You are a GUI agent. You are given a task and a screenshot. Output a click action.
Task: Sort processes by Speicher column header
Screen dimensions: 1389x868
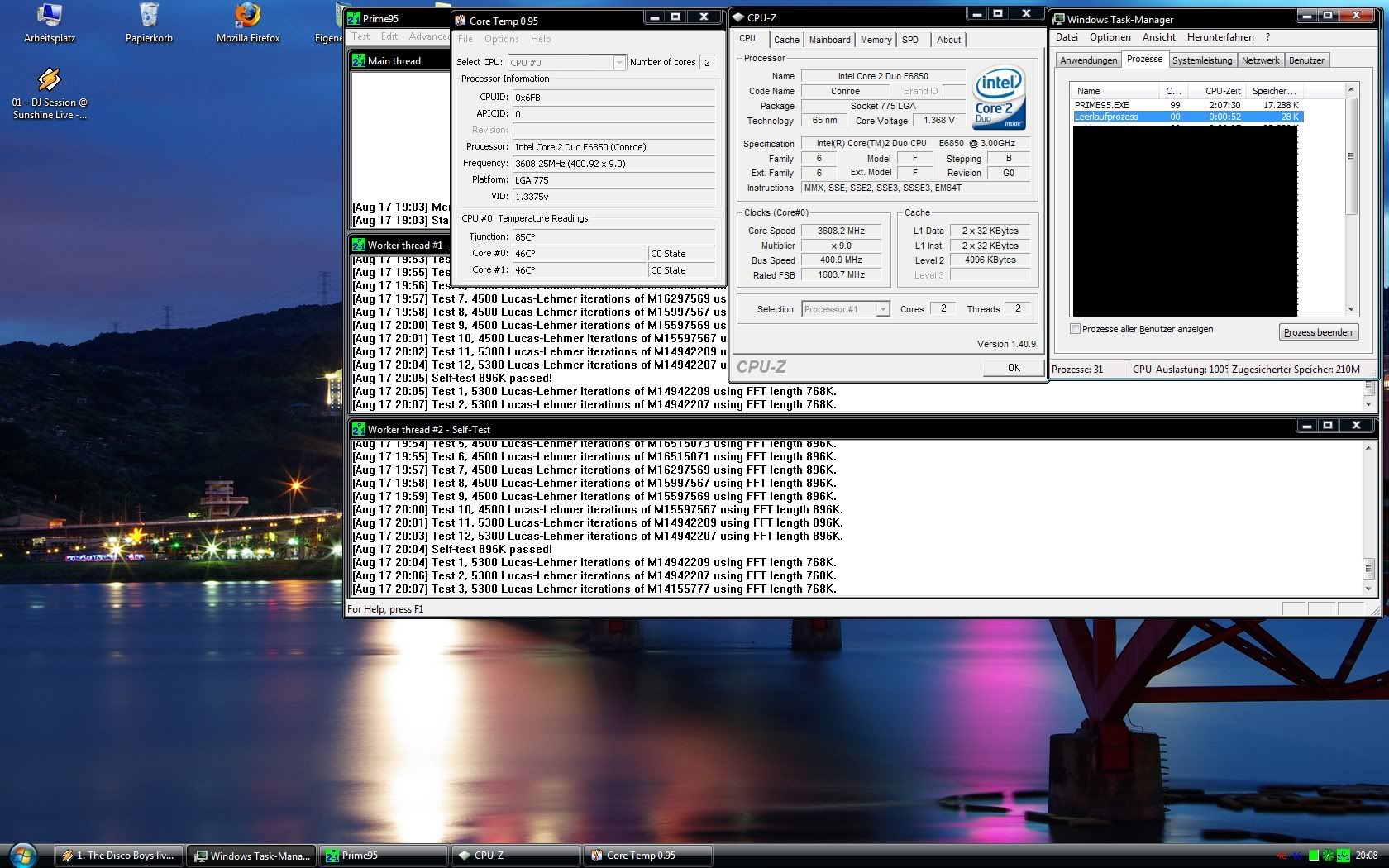[1274, 91]
